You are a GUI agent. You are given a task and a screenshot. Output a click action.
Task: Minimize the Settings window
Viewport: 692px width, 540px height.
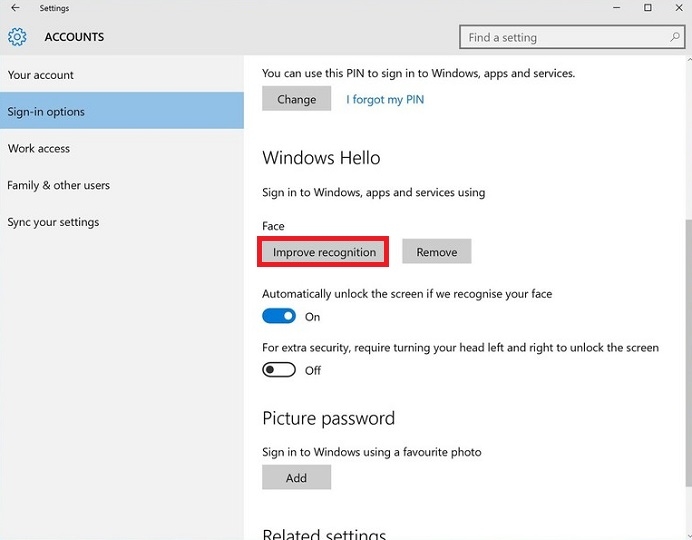click(x=617, y=8)
